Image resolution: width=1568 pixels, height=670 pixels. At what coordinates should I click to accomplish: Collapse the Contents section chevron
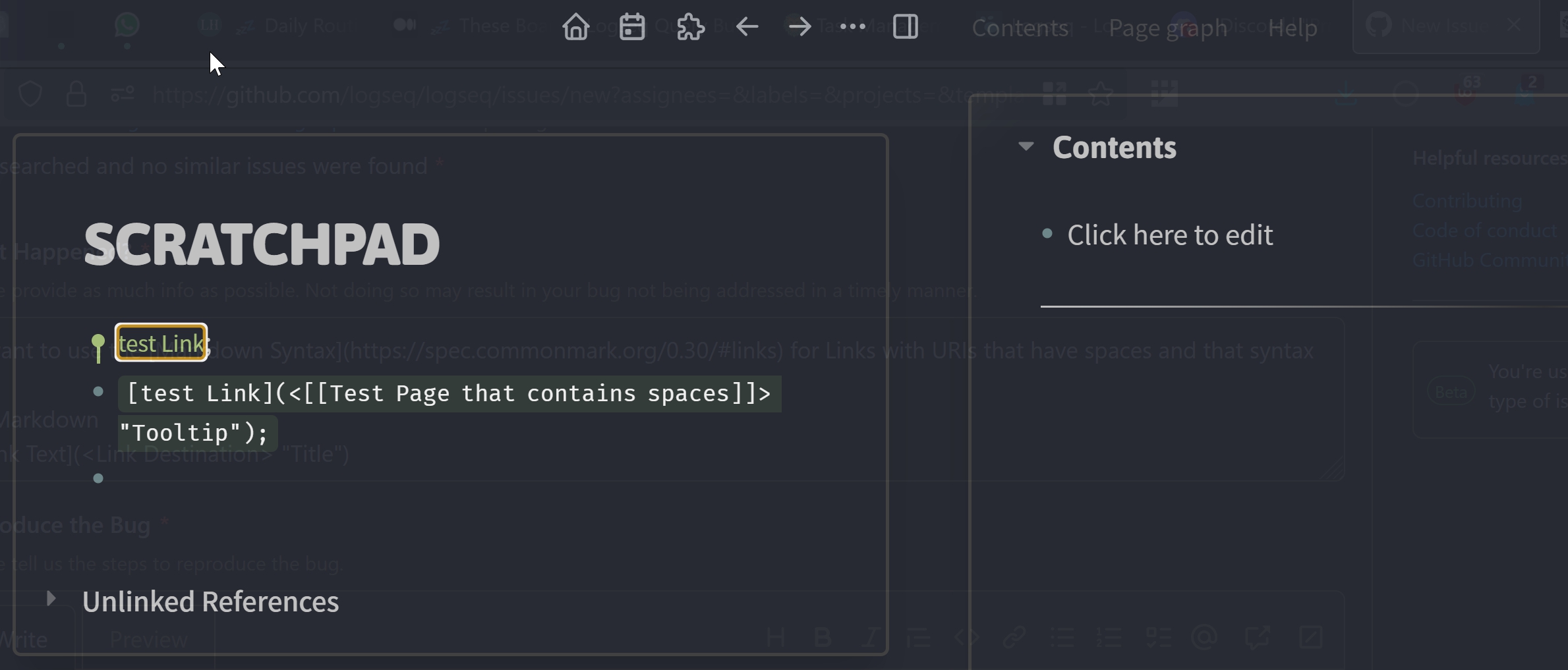coord(1026,146)
